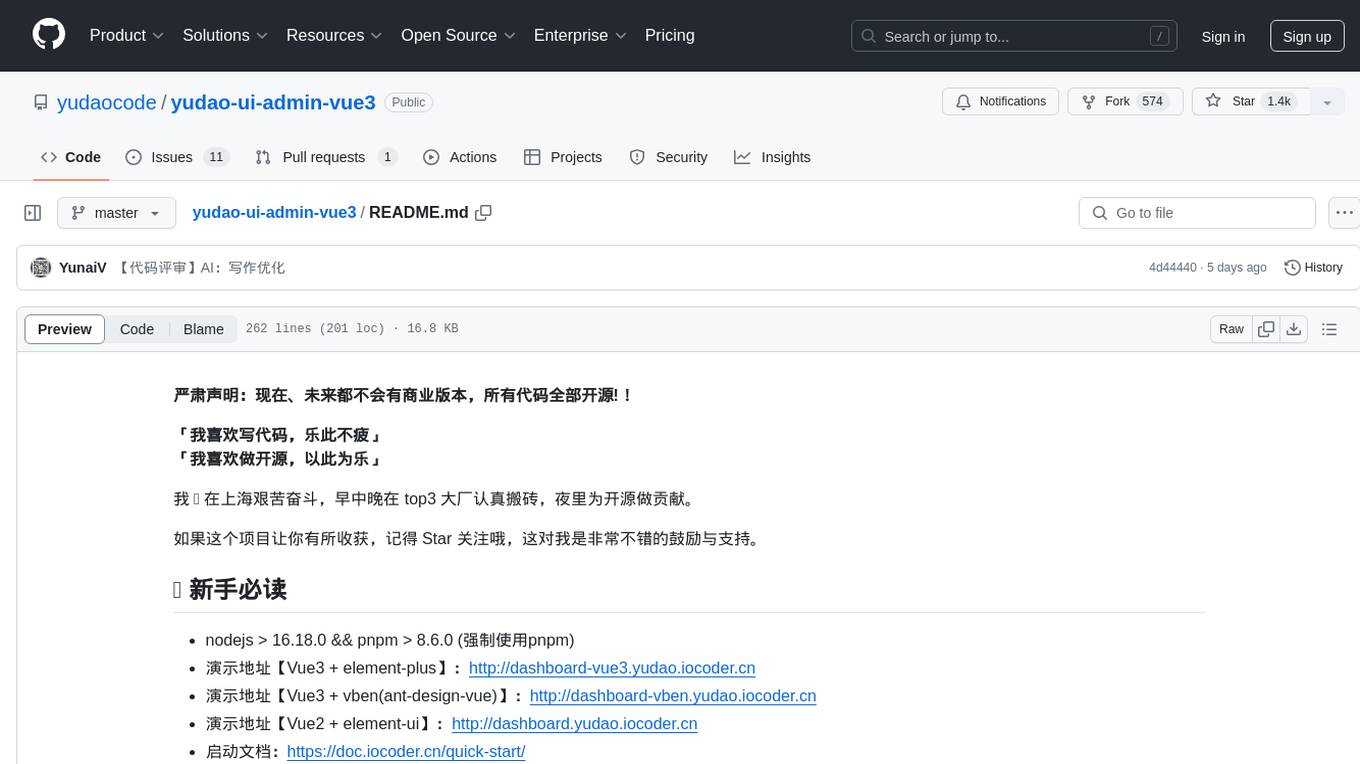Open the yudaocode owner profile link
Viewport: 1360px width, 764px height.
[107, 102]
